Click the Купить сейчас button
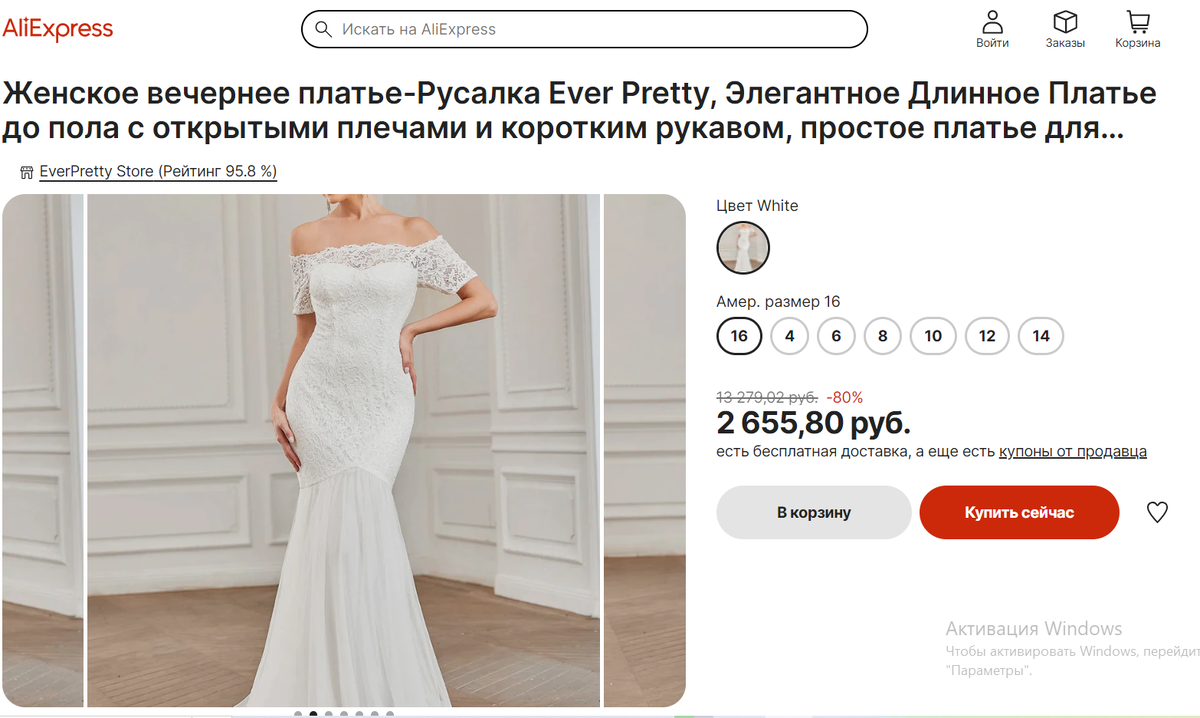This screenshot has width=1200, height=718. coord(1019,512)
